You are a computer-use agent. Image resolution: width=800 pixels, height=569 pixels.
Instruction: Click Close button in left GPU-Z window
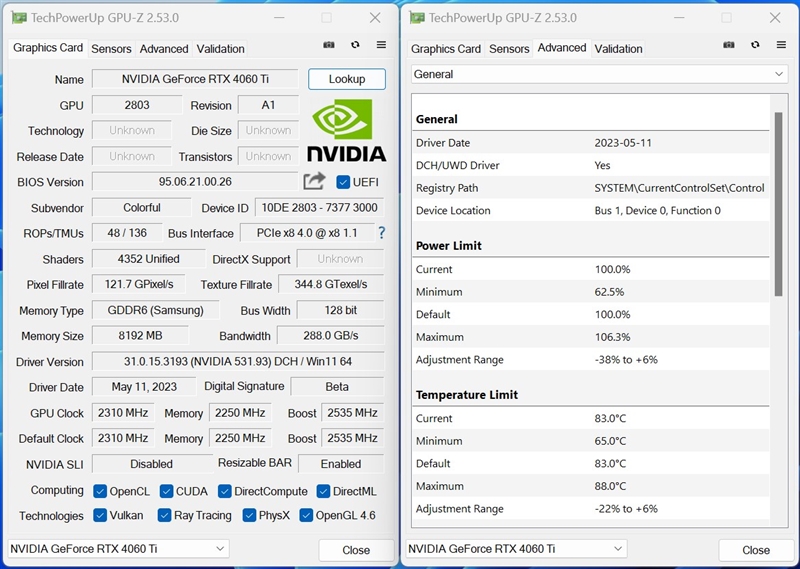pos(356,550)
